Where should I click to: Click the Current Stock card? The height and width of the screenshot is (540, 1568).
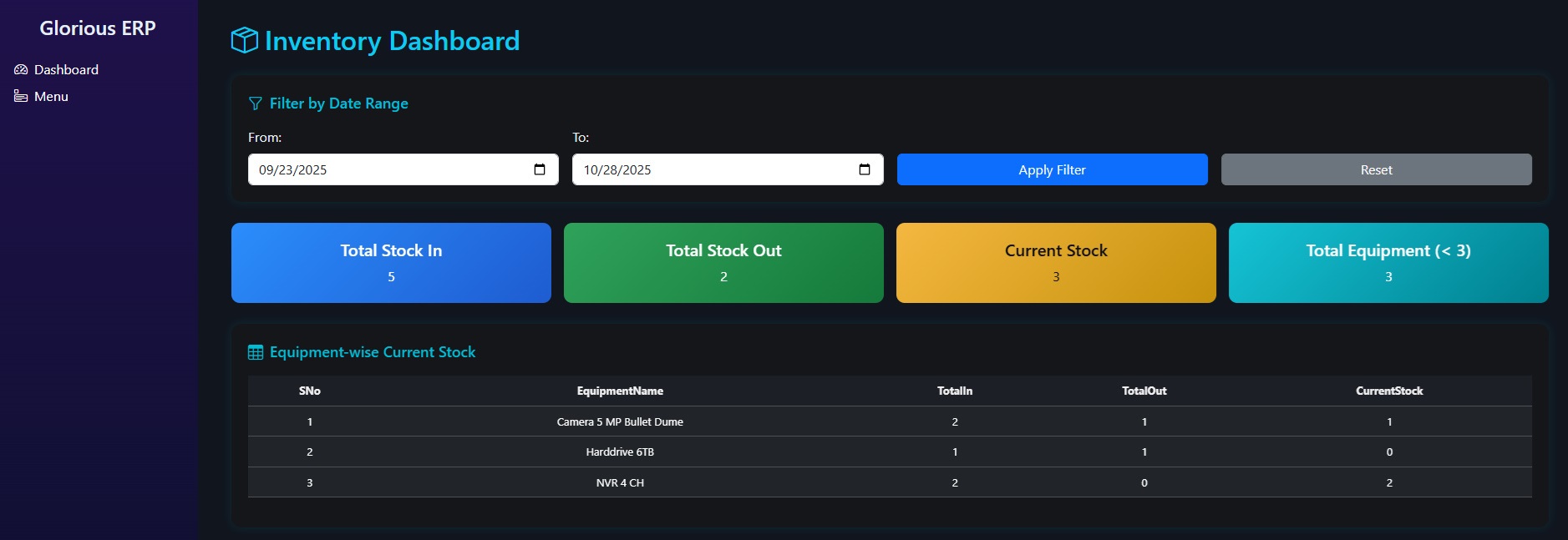pos(1056,263)
